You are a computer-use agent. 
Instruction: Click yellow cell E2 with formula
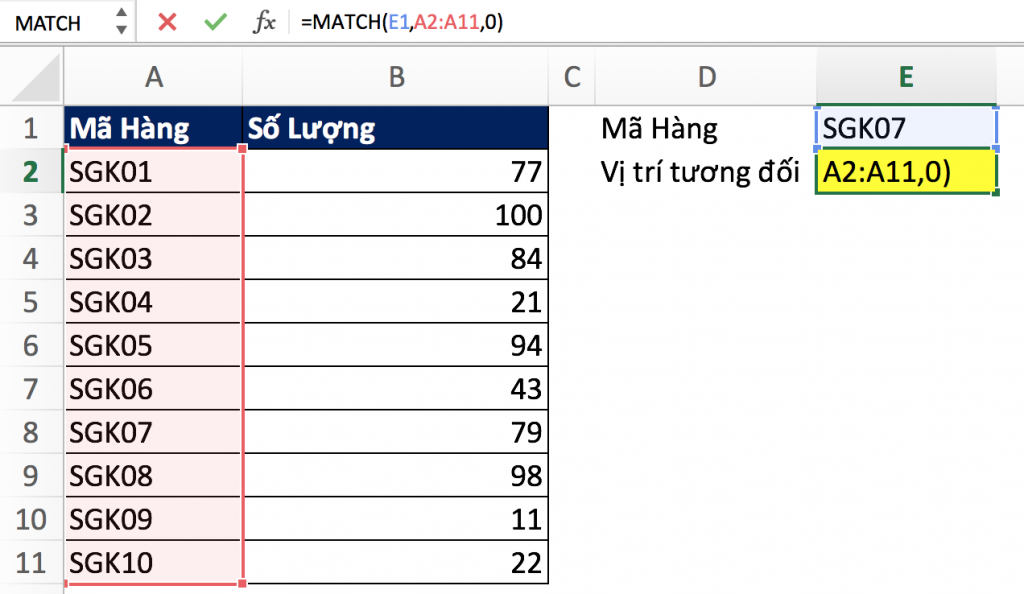tap(906, 172)
